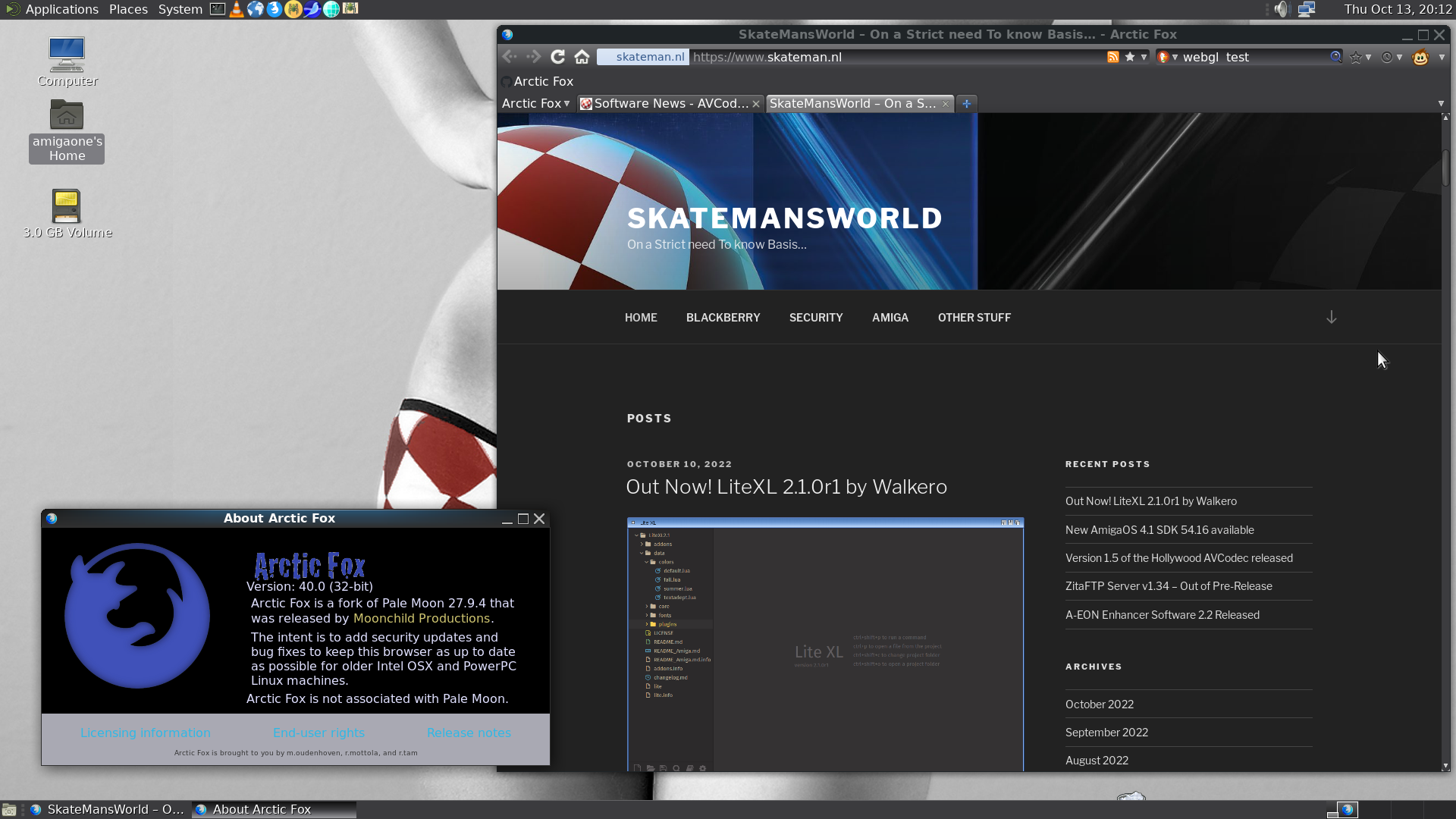This screenshot has height=819, width=1456.
Task: Open VLC cone launcher in top panel
Action: [237, 9]
